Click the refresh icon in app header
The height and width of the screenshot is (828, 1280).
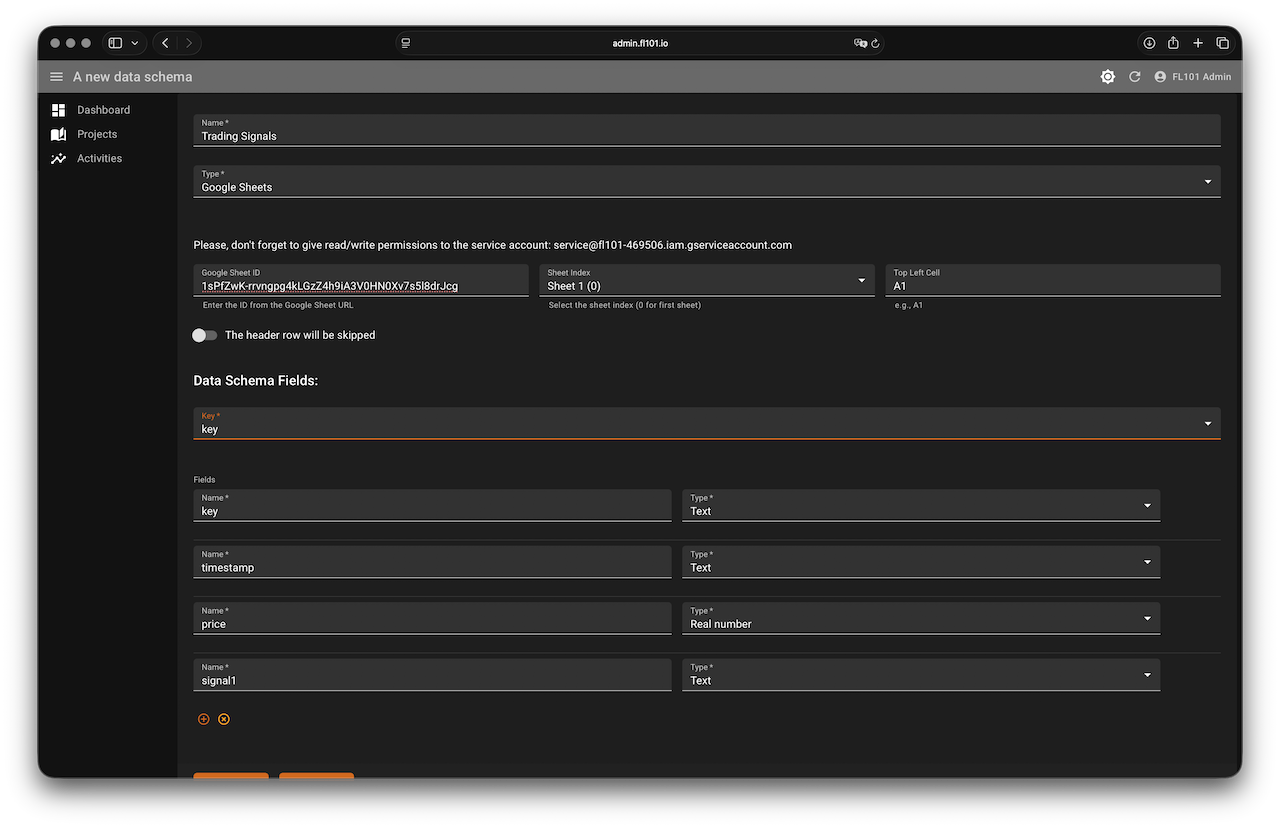coord(1134,77)
